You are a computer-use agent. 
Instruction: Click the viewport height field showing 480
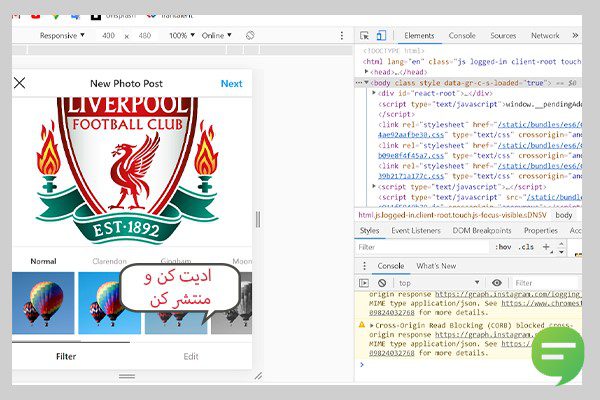coord(145,36)
